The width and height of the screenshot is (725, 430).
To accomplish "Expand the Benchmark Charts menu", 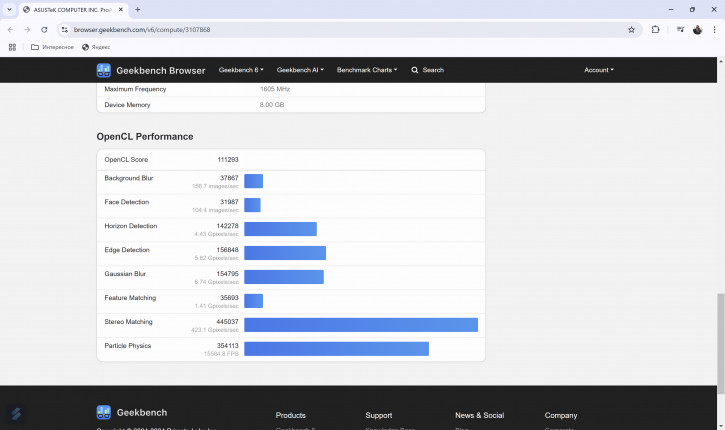I will (x=367, y=70).
